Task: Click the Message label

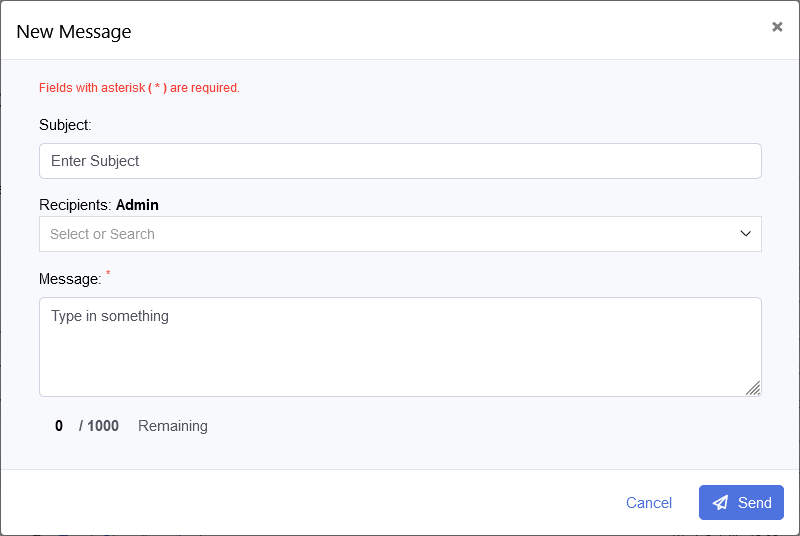Action: tap(70, 279)
